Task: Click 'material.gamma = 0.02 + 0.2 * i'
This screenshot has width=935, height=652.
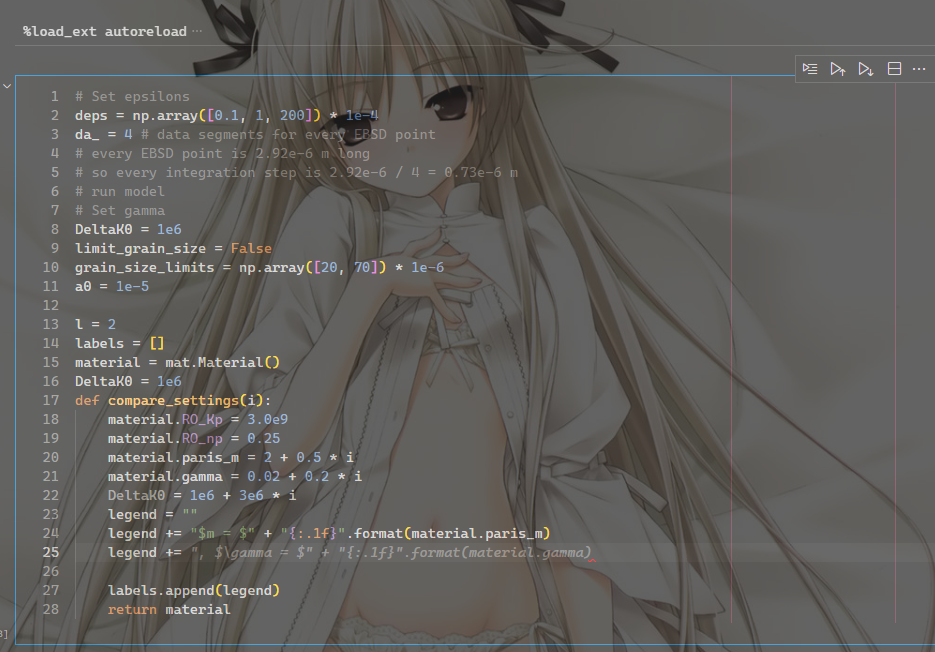Action: [x=235, y=477]
